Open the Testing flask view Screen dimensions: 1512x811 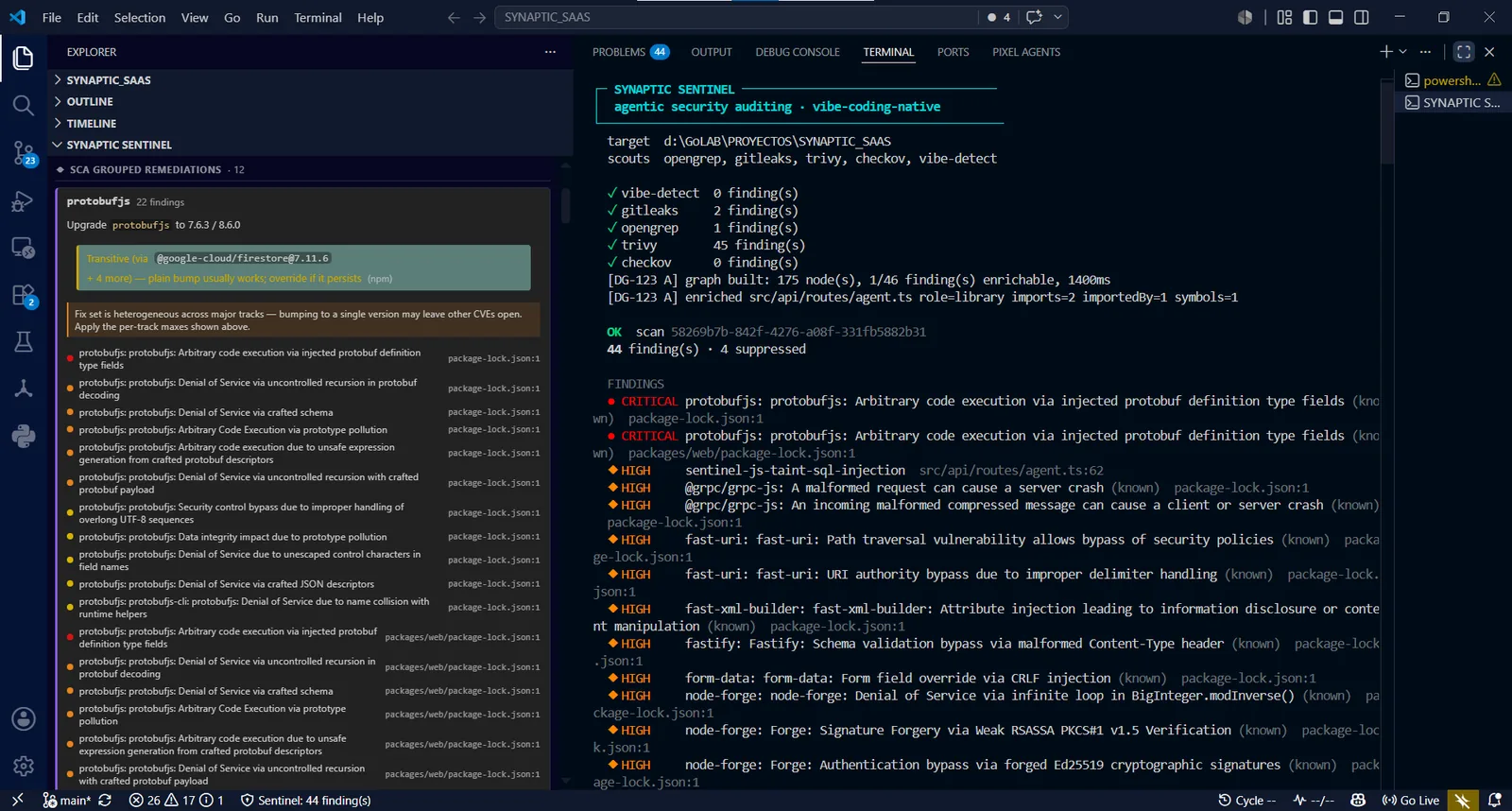tap(24, 342)
